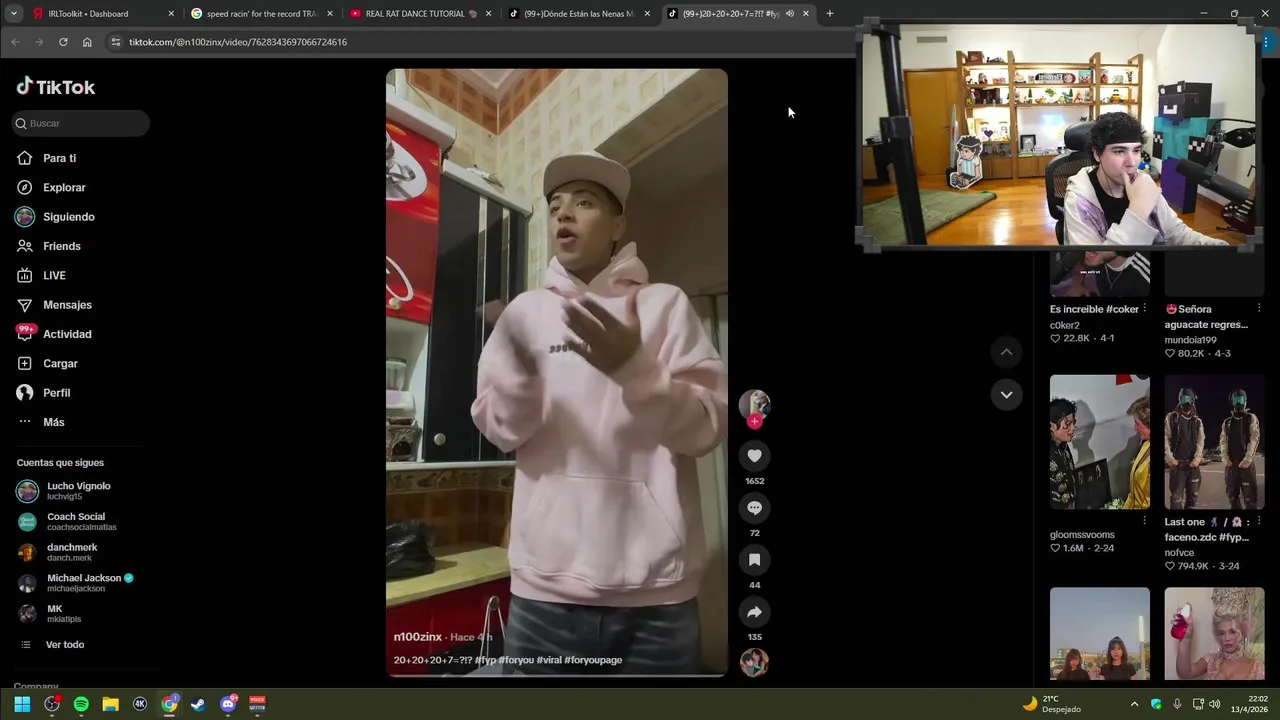Open Windows Start menu

[22, 704]
